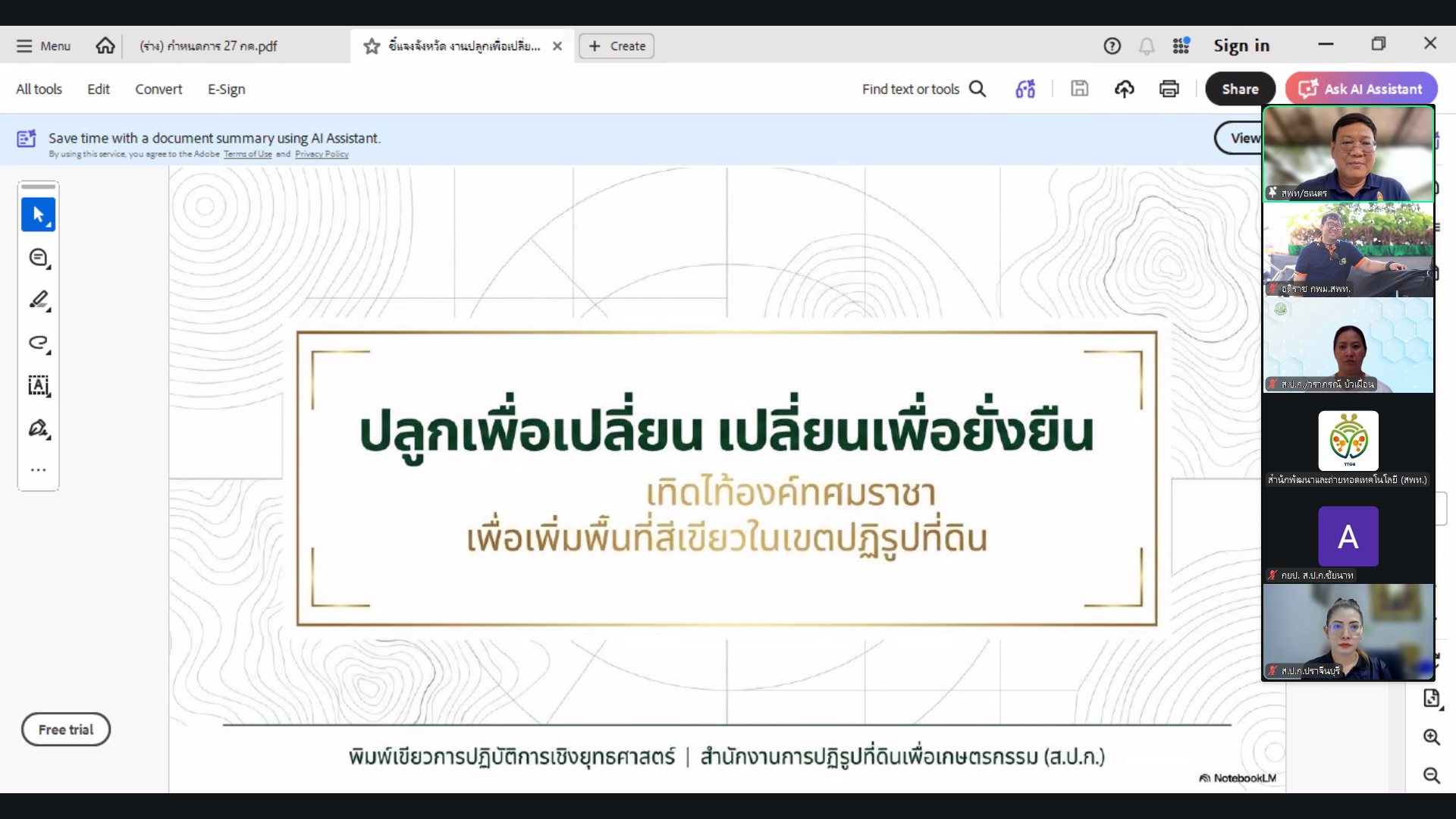Open the Menu hamburger button
Image resolution: width=1456 pixels, height=819 pixels.
click(x=43, y=45)
